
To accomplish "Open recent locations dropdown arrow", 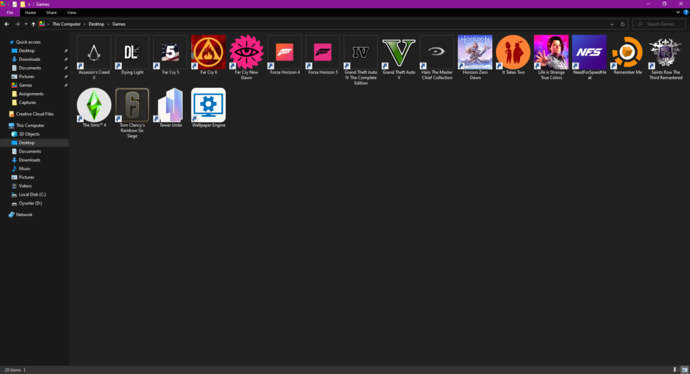I will coord(26,24).
